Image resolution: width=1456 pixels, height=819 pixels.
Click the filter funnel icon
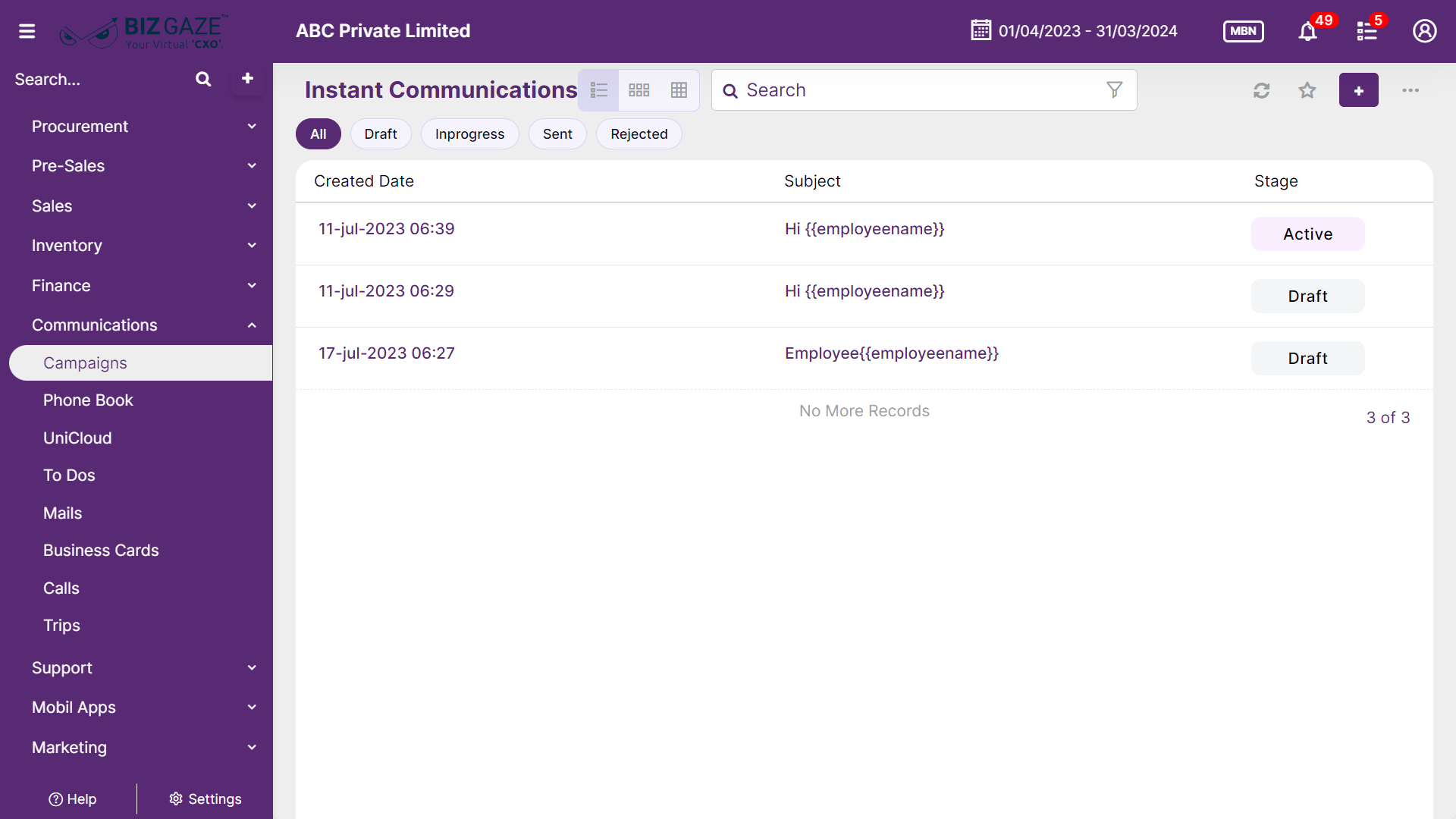1114,90
